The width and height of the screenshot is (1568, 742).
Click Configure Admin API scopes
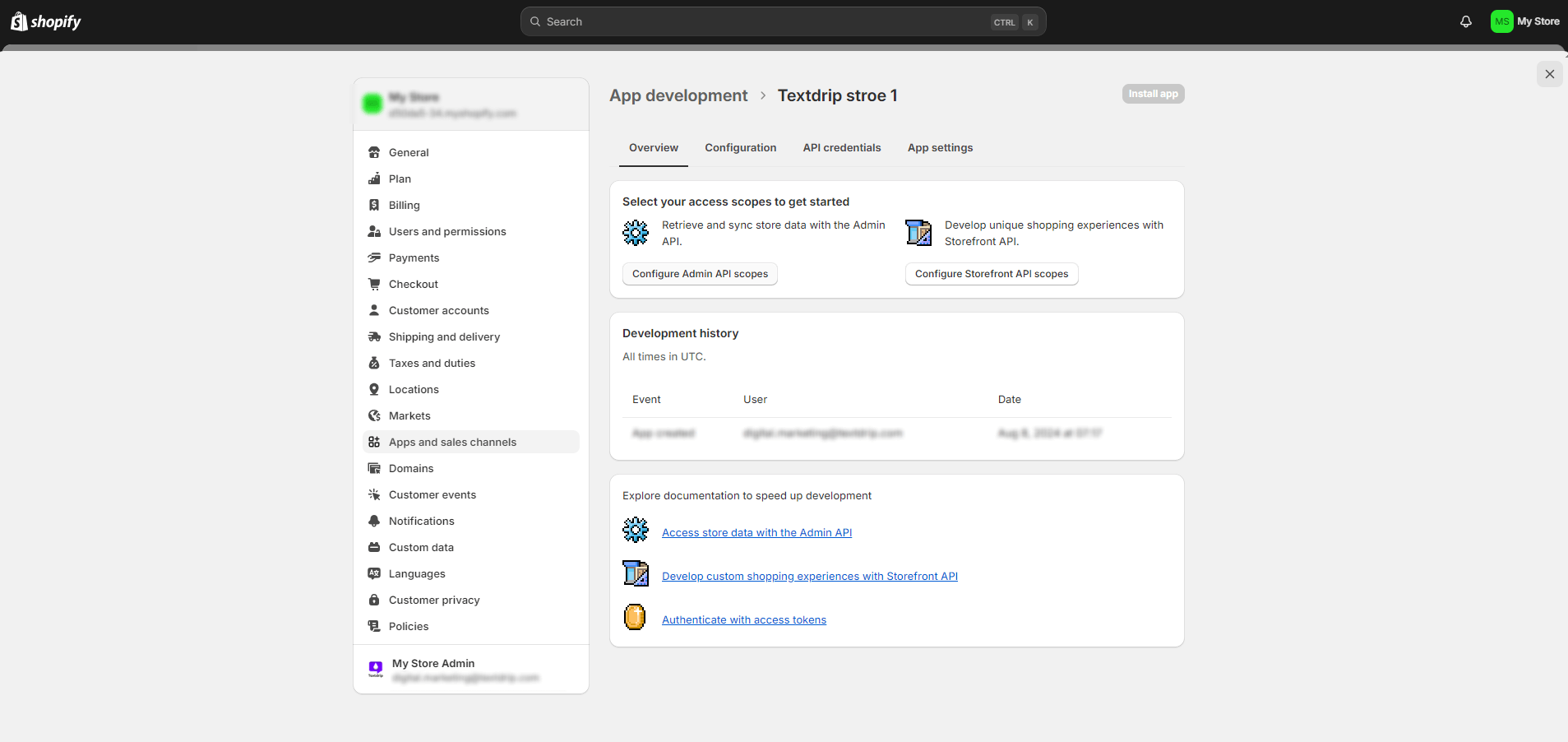699,273
